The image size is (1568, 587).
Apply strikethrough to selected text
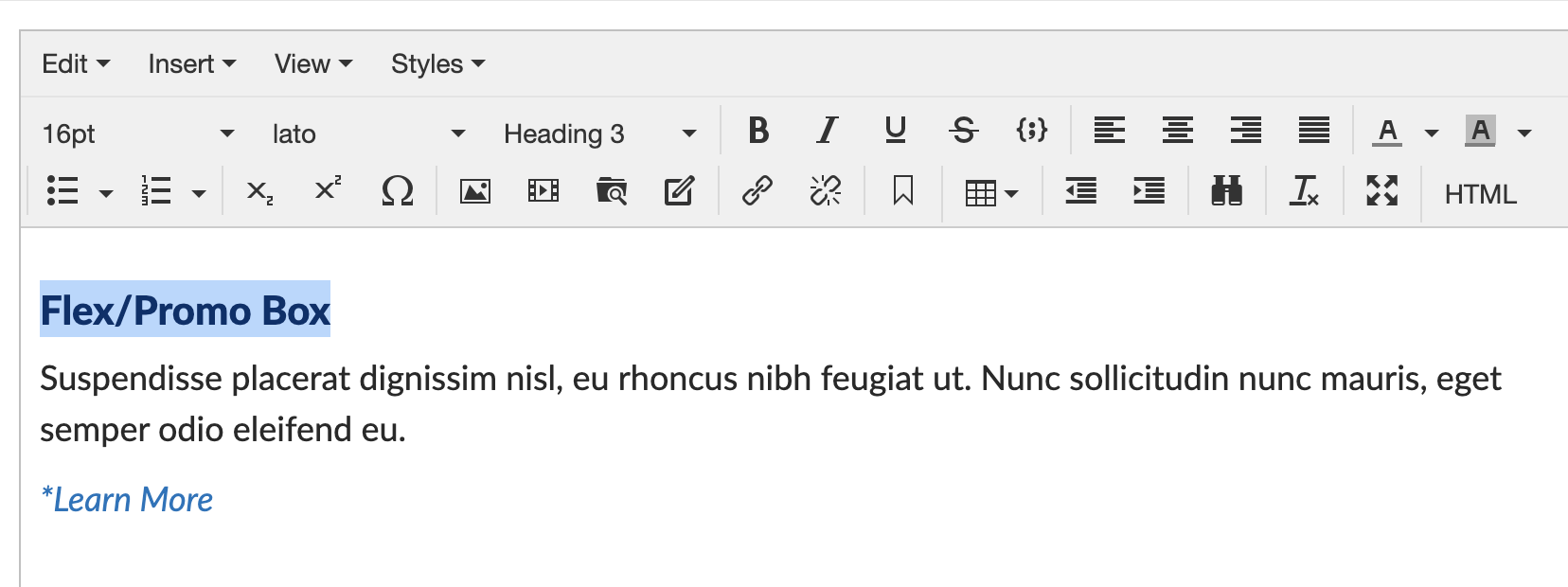[964, 131]
